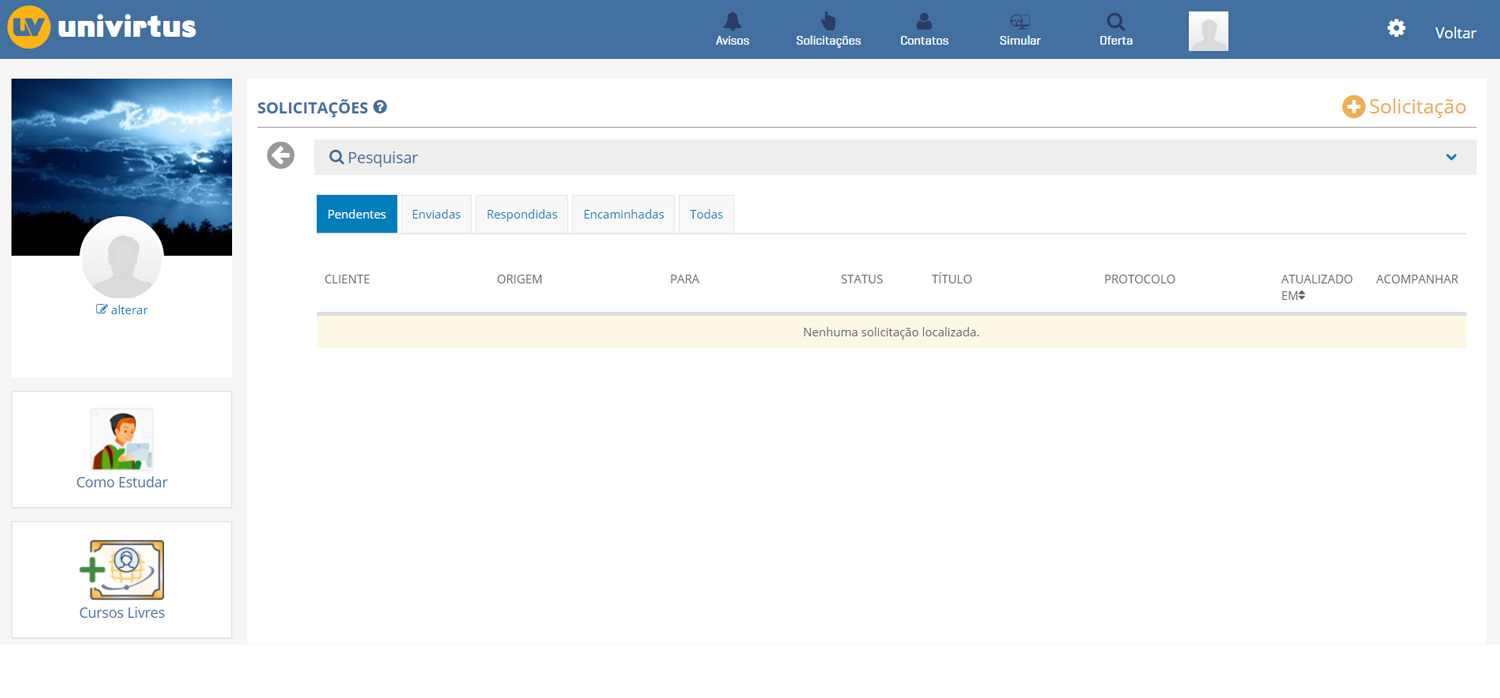Click Nenhuma solicitação localizada message
Viewport: 1500px width, 698px height.
891,332
